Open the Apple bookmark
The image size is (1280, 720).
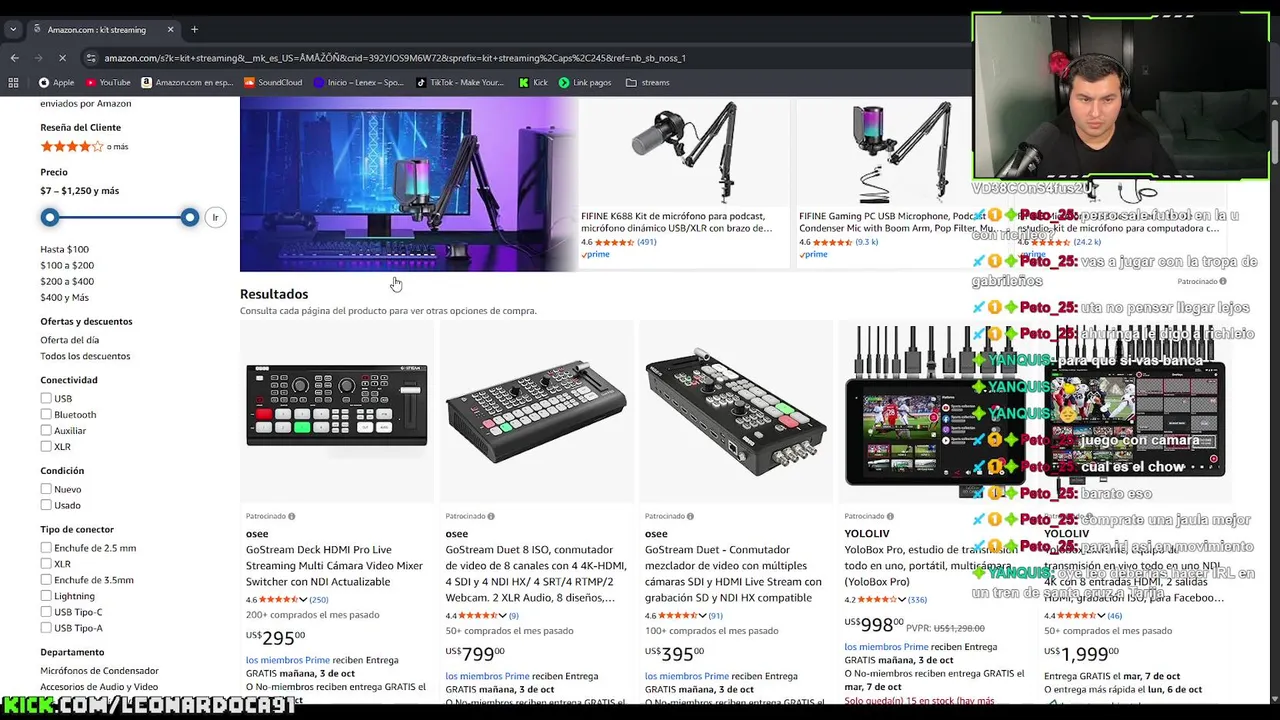(56, 82)
